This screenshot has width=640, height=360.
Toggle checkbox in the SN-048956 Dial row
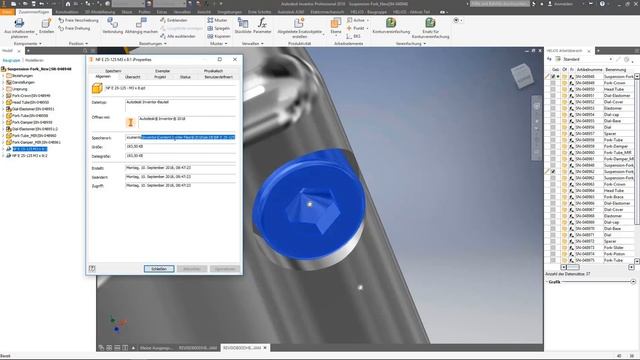pos(553,127)
